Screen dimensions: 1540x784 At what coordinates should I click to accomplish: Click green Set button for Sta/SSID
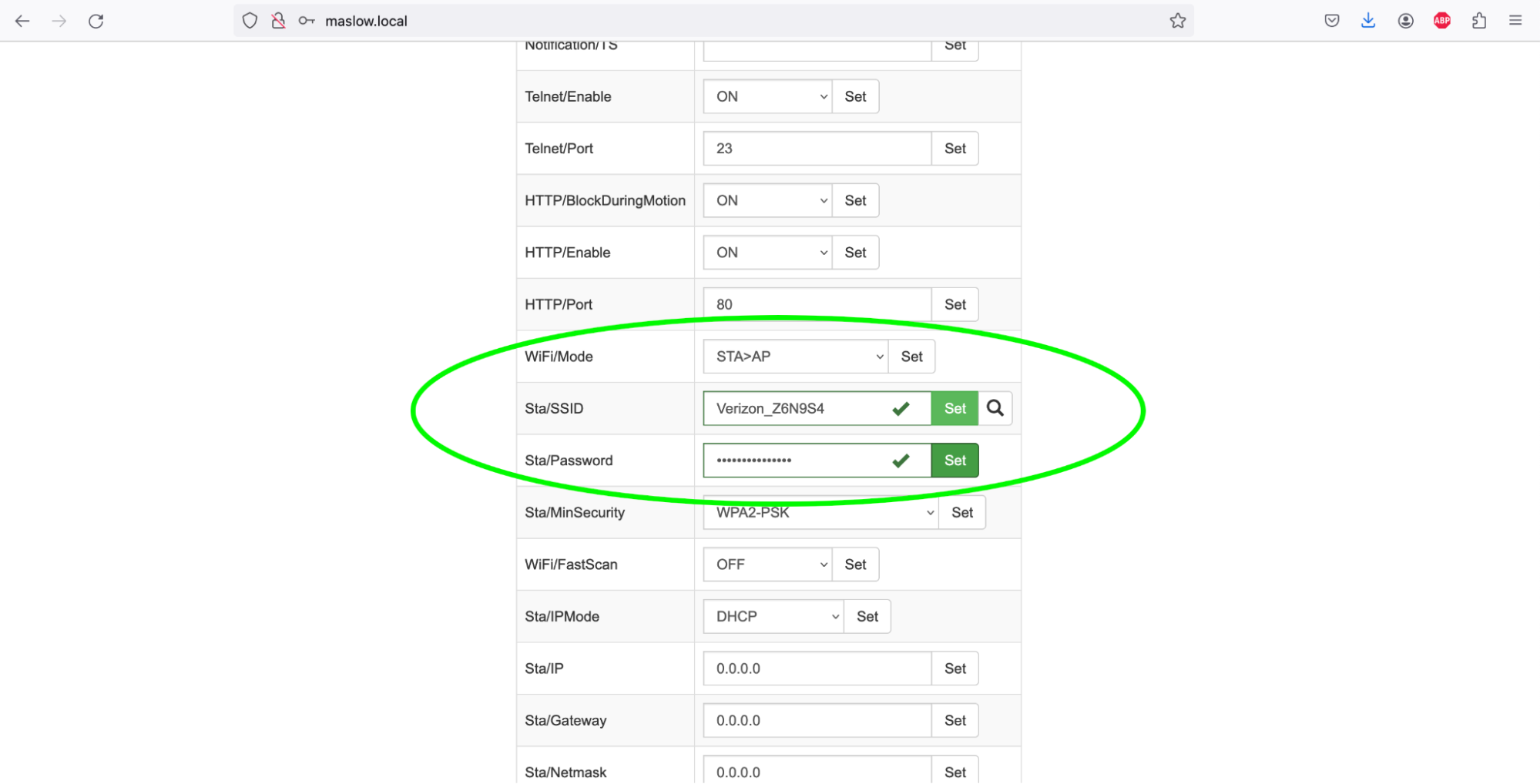(955, 408)
